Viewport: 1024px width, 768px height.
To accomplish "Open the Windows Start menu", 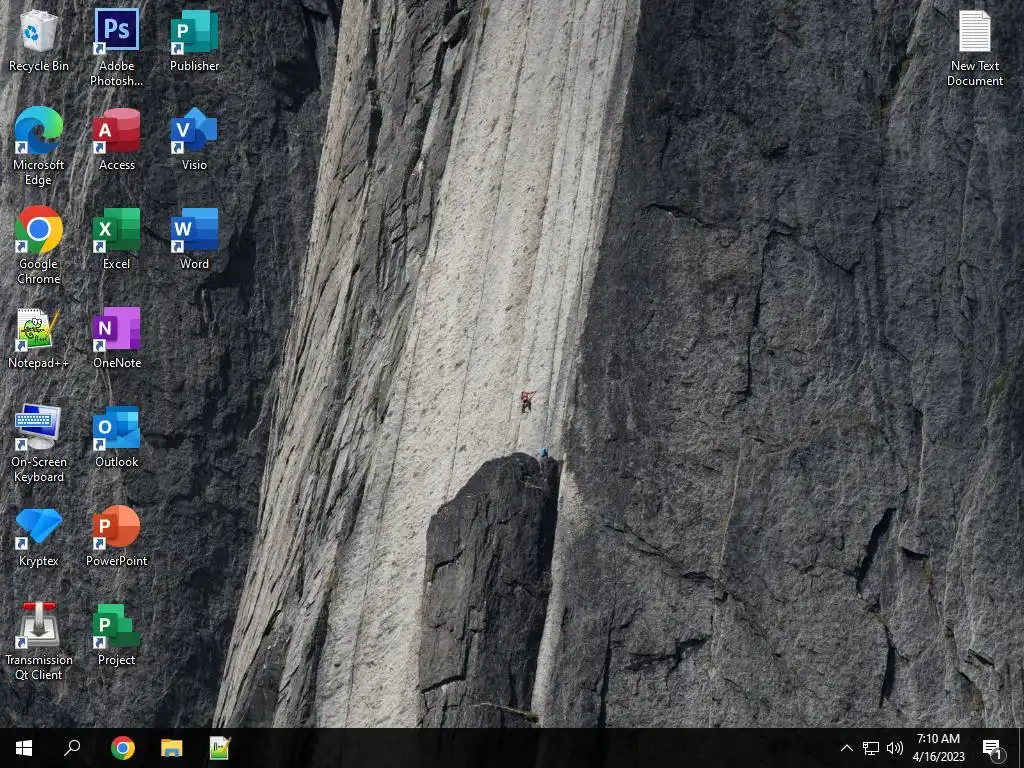I will click(24, 748).
